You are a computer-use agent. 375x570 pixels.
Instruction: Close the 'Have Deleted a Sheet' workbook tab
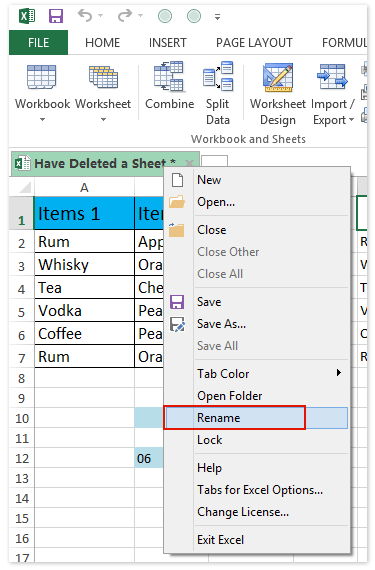189,163
